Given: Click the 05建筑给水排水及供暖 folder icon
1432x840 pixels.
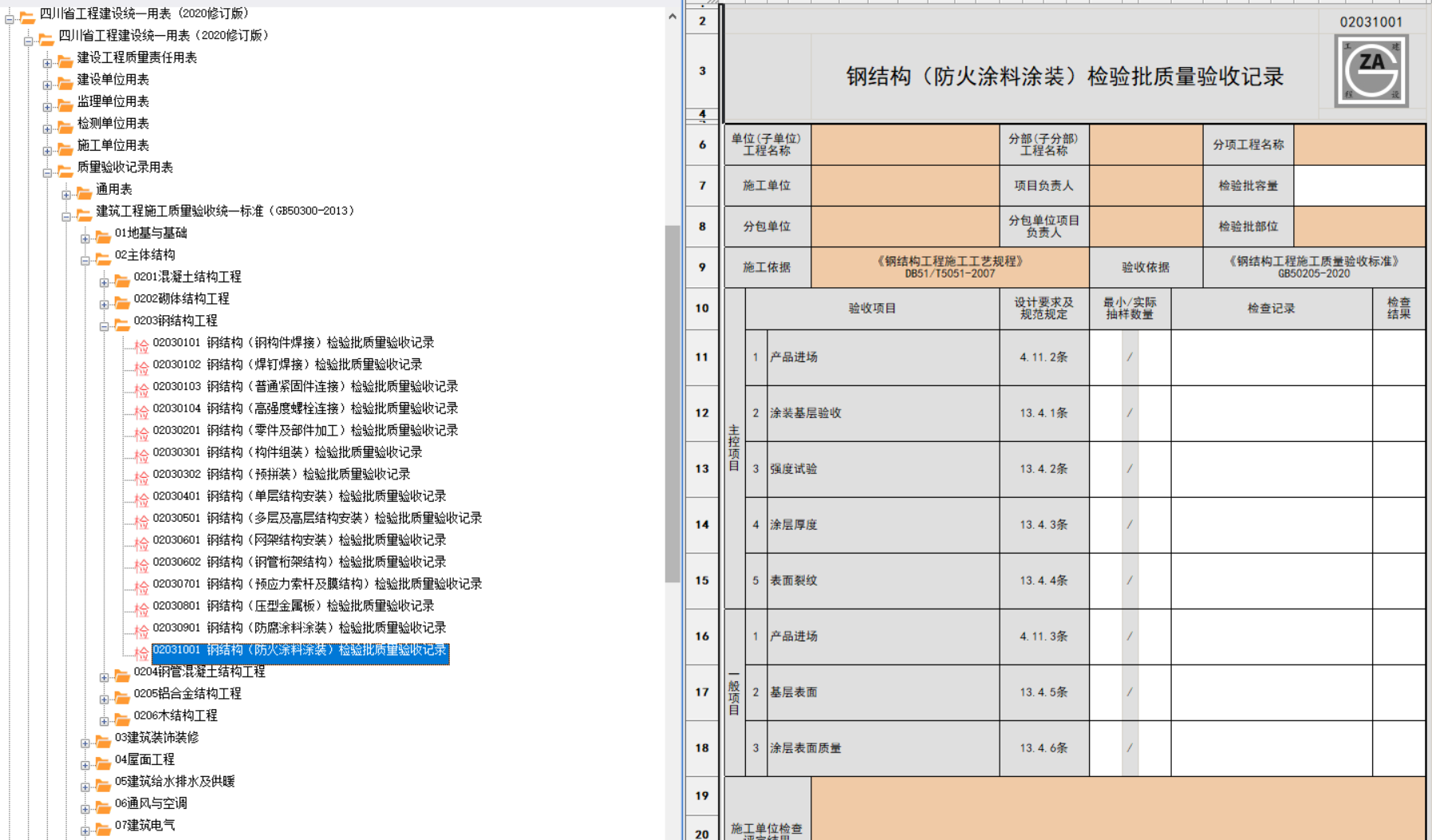Looking at the screenshot, I should 103,784.
